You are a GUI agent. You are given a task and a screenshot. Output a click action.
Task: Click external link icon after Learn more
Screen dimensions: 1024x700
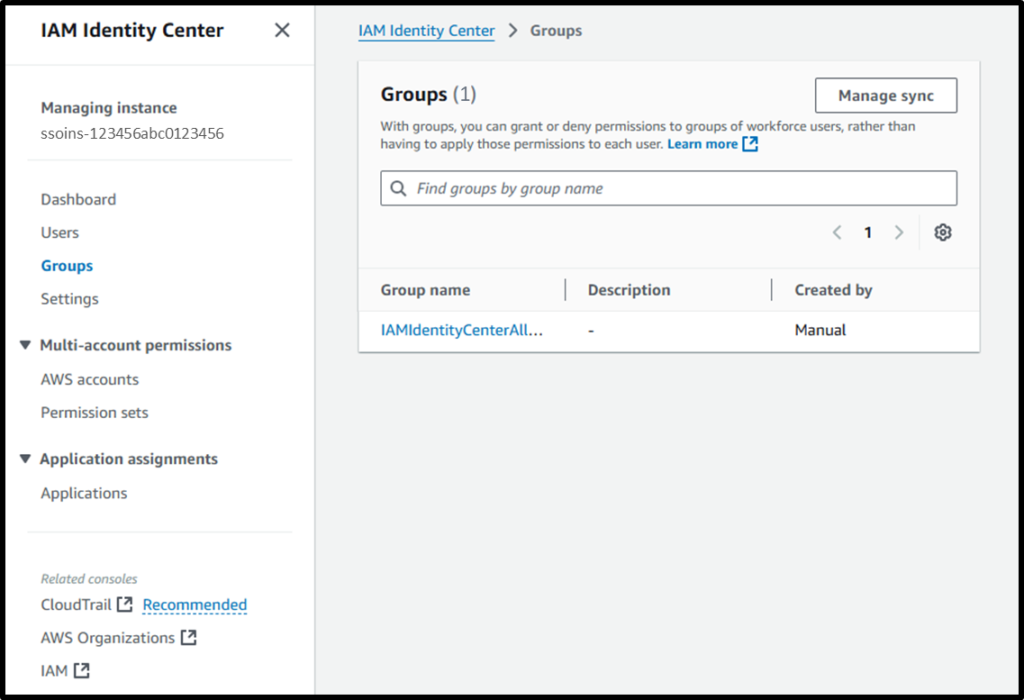750,144
